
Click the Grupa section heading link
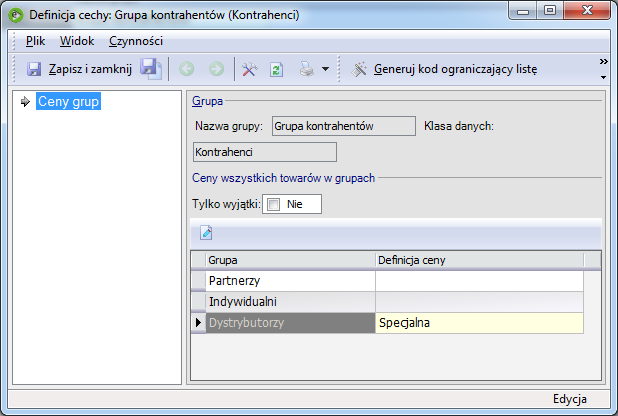(207, 101)
